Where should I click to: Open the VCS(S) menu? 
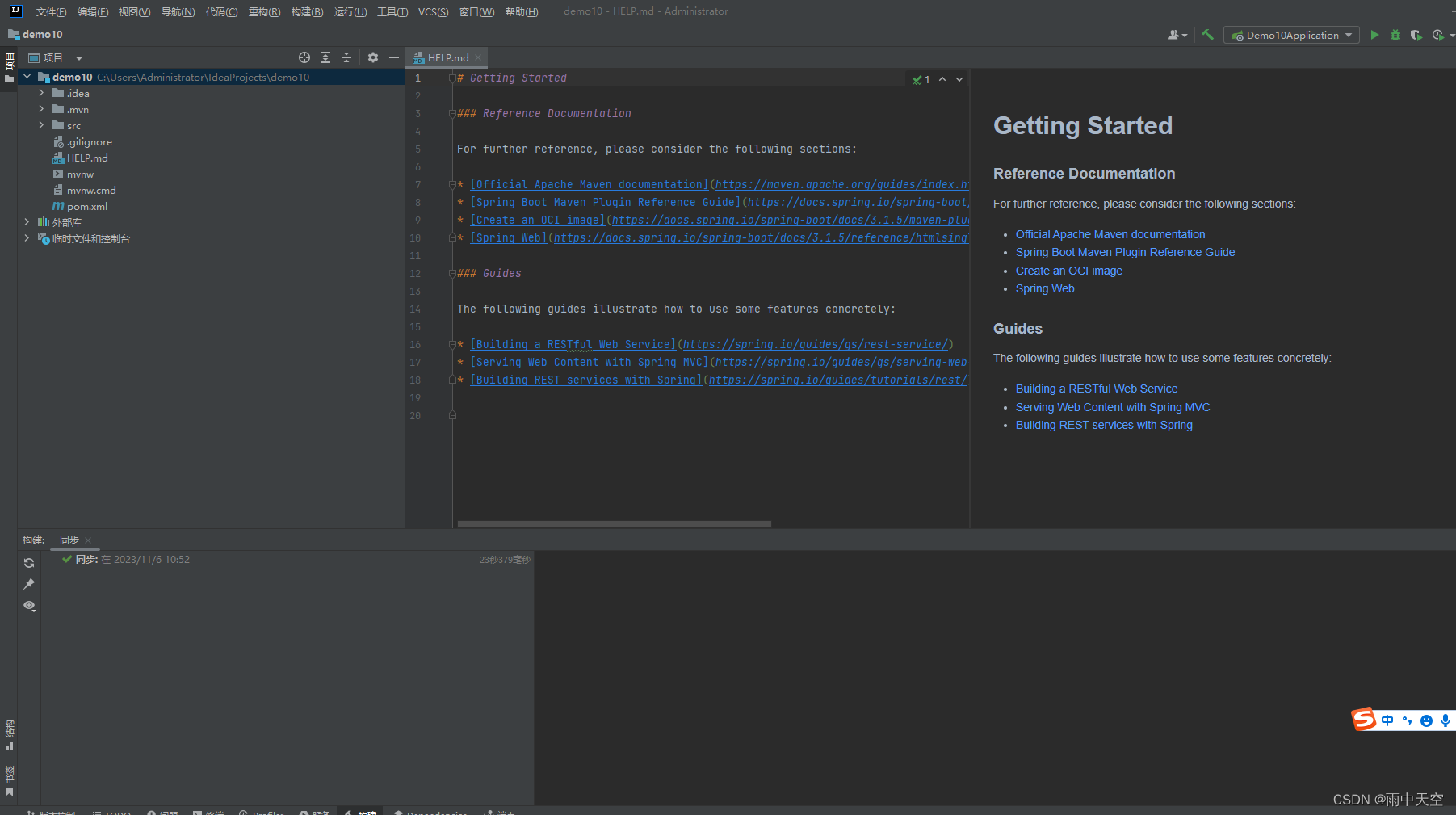[x=433, y=11]
